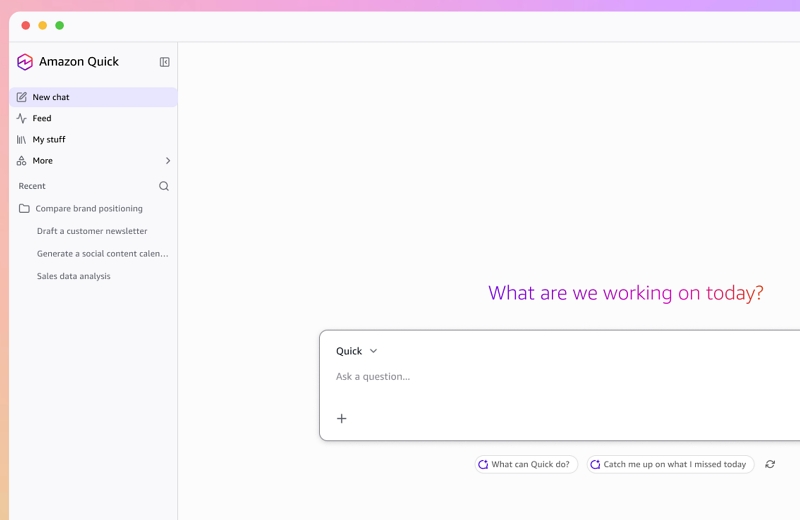Click the Feed pulse icon
Screen dimensions: 800x520
coord(21,118)
